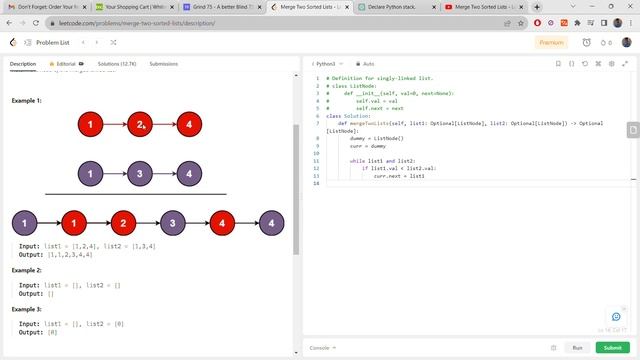Click the 'while list1 and list2:' line
640x360 pixels.
click(382, 161)
